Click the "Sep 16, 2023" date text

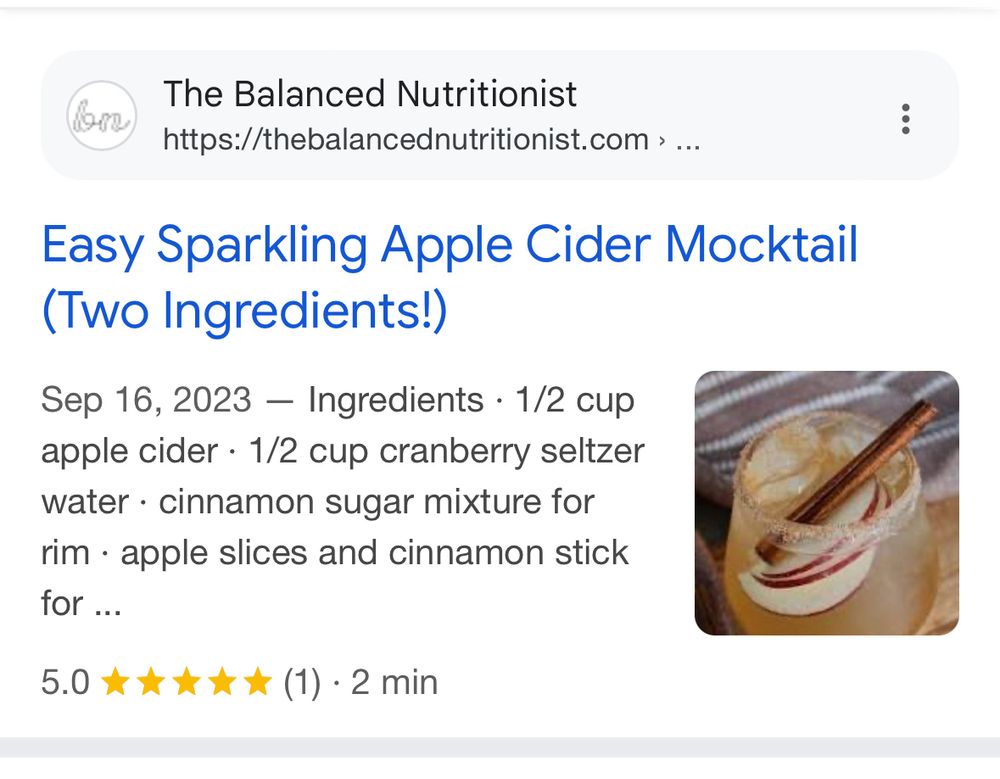[146, 401]
